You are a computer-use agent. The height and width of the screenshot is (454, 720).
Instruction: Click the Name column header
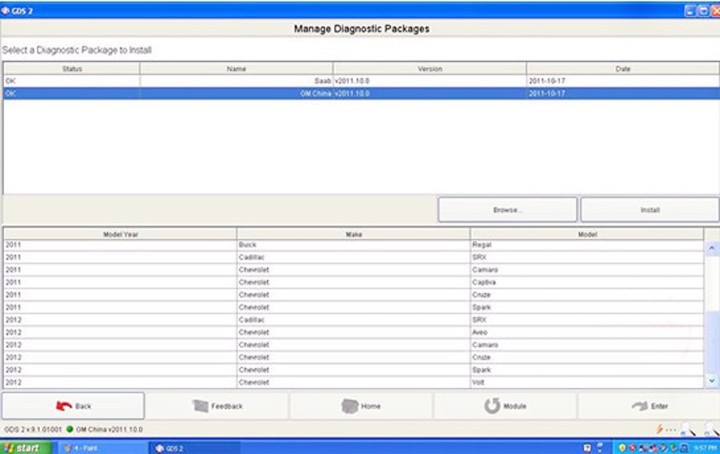coord(236,69)
